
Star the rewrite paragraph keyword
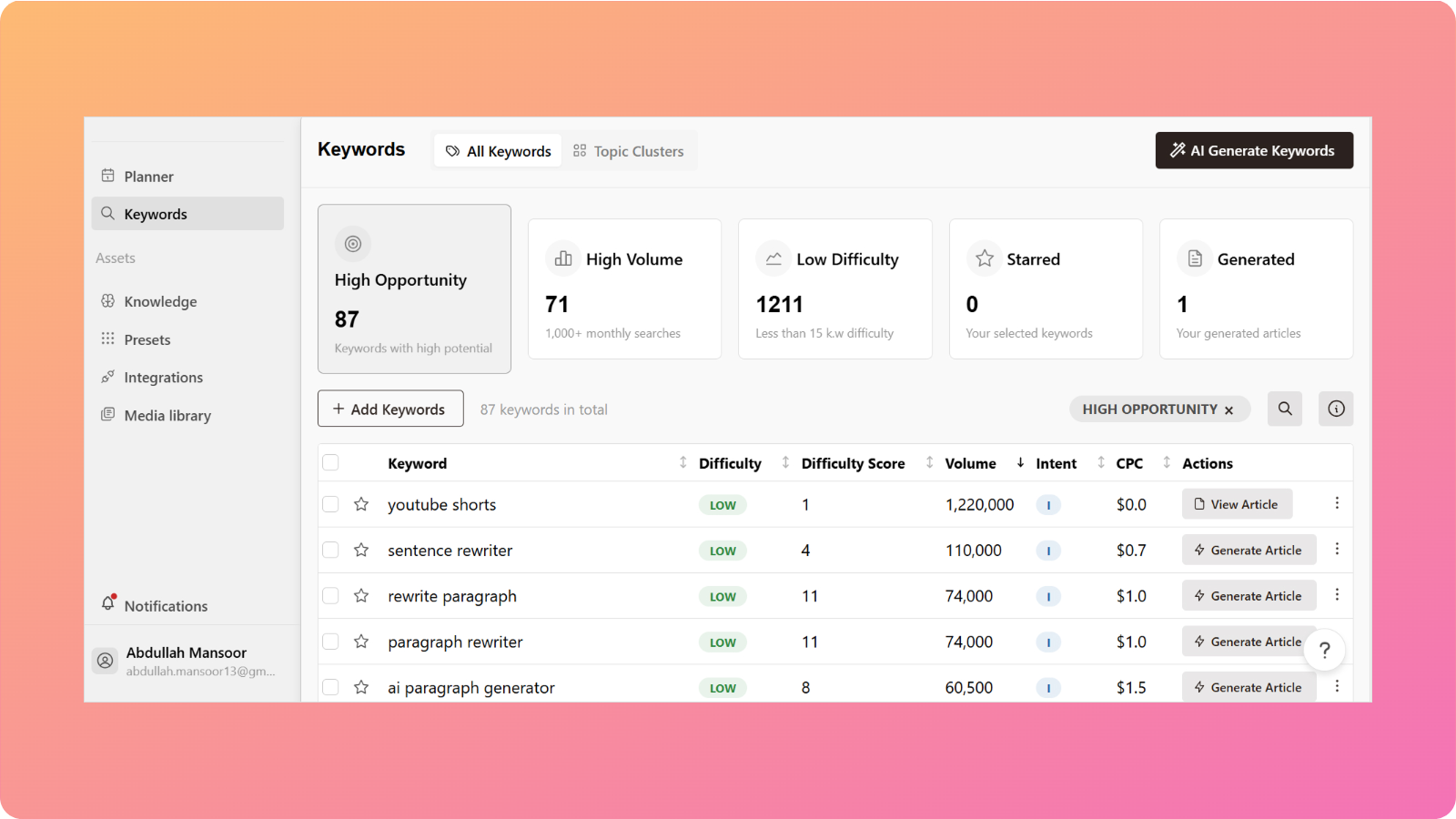[360, 596]
